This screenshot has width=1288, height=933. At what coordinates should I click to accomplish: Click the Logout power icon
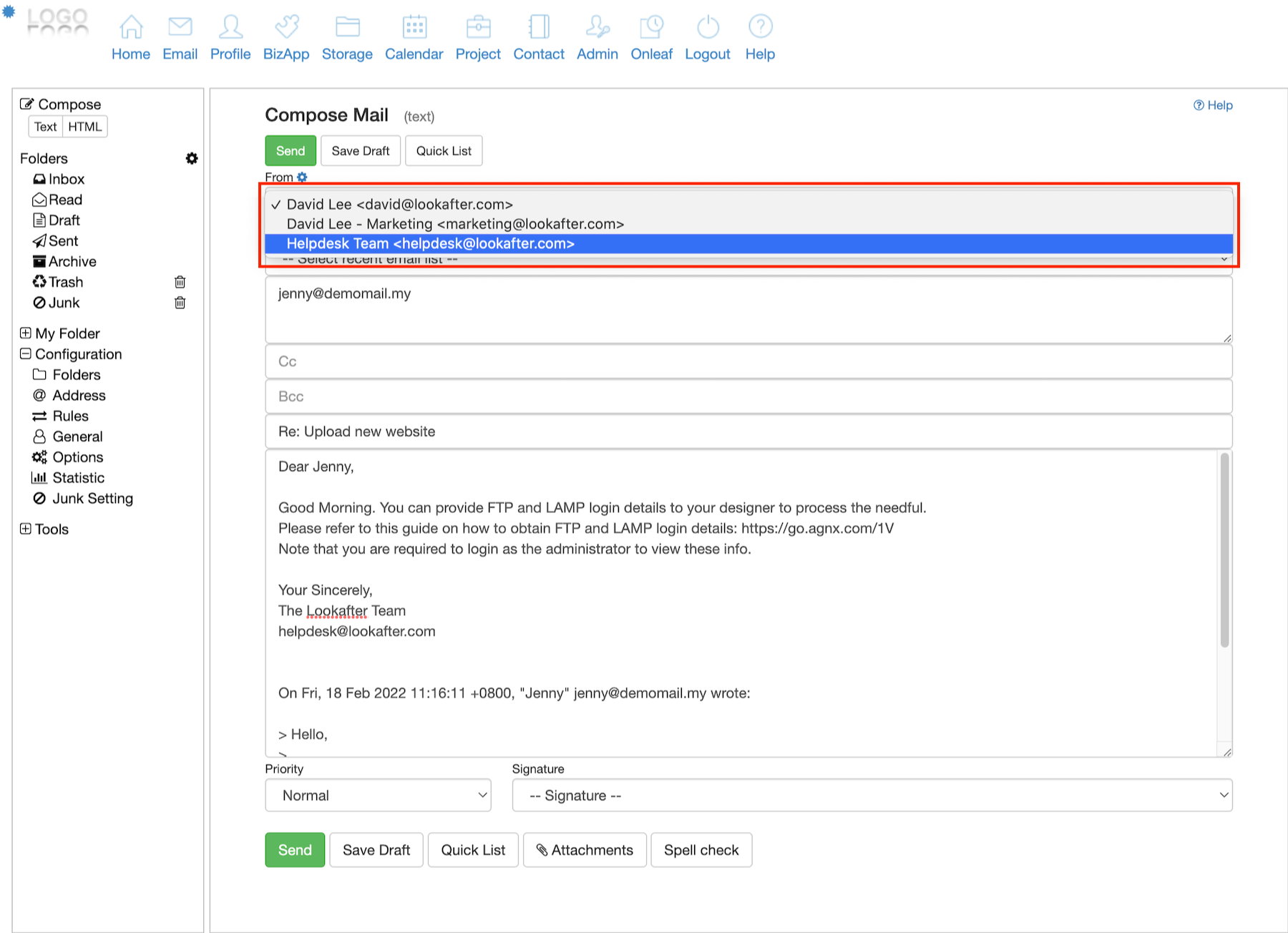point(707,27)
